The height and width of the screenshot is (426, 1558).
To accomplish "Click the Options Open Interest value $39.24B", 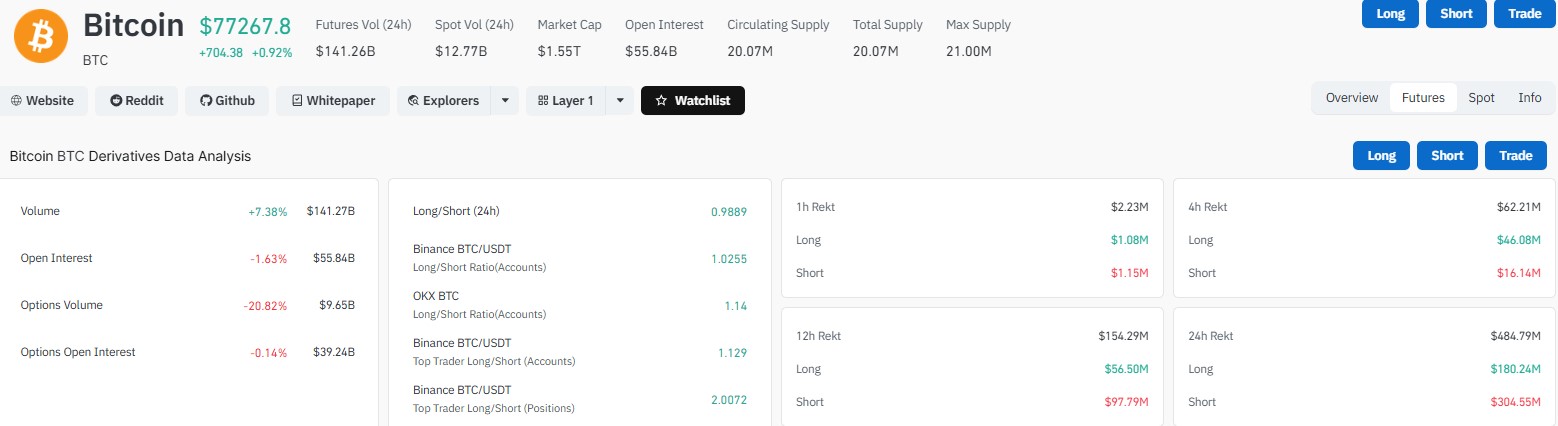I will coord(334,352).
